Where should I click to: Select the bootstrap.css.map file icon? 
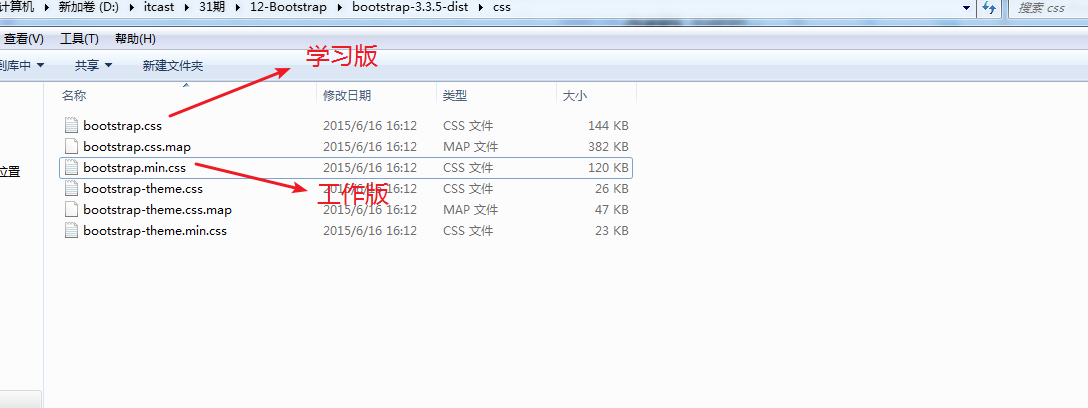pos(71,146)
